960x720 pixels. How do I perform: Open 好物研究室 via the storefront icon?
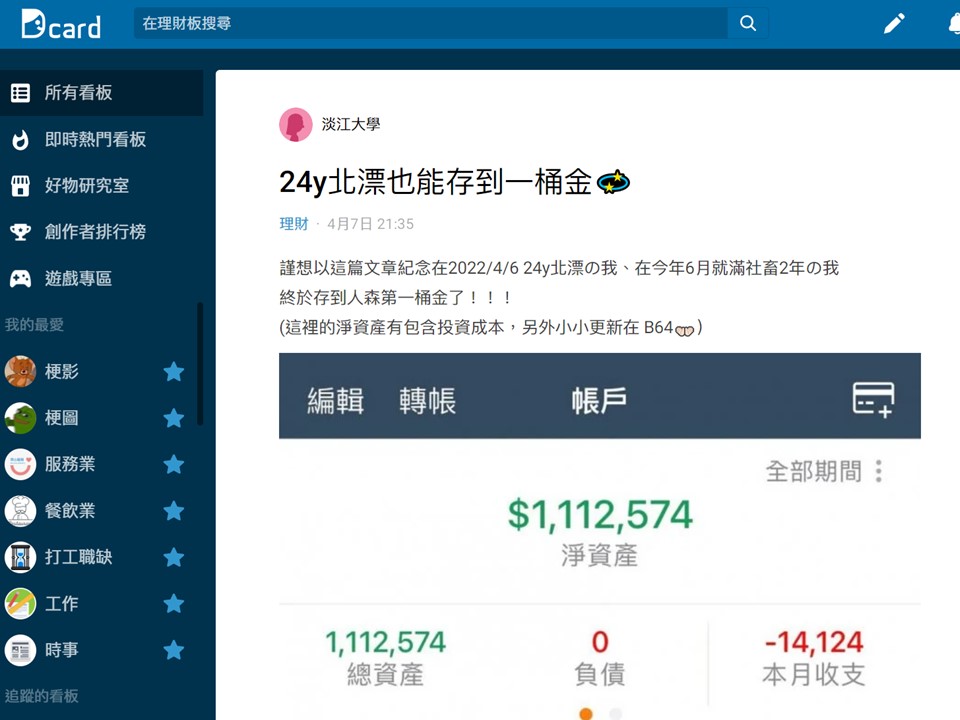pos(22,185)
